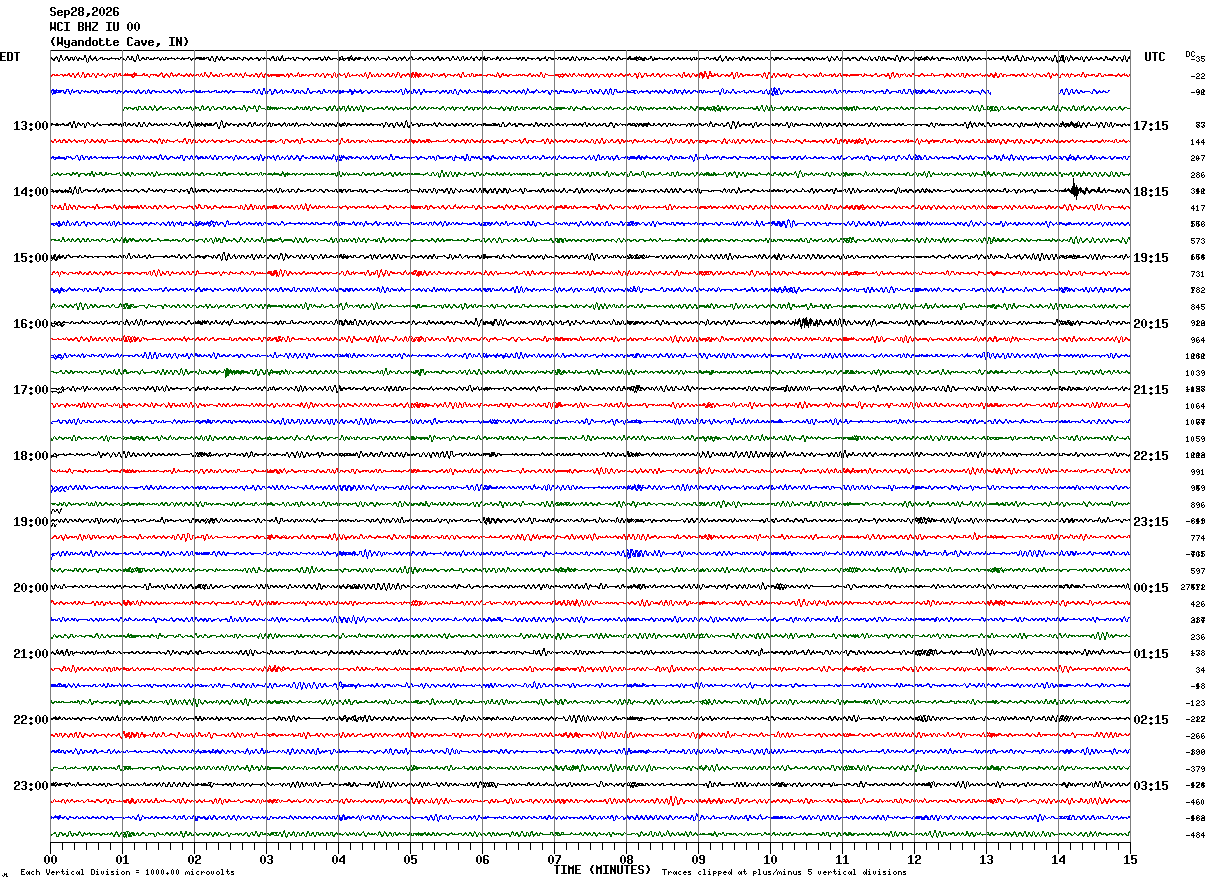Click the 23:00 EDT time label
Viewport: 1210px width, 886px height.
(x=31, y=785)
